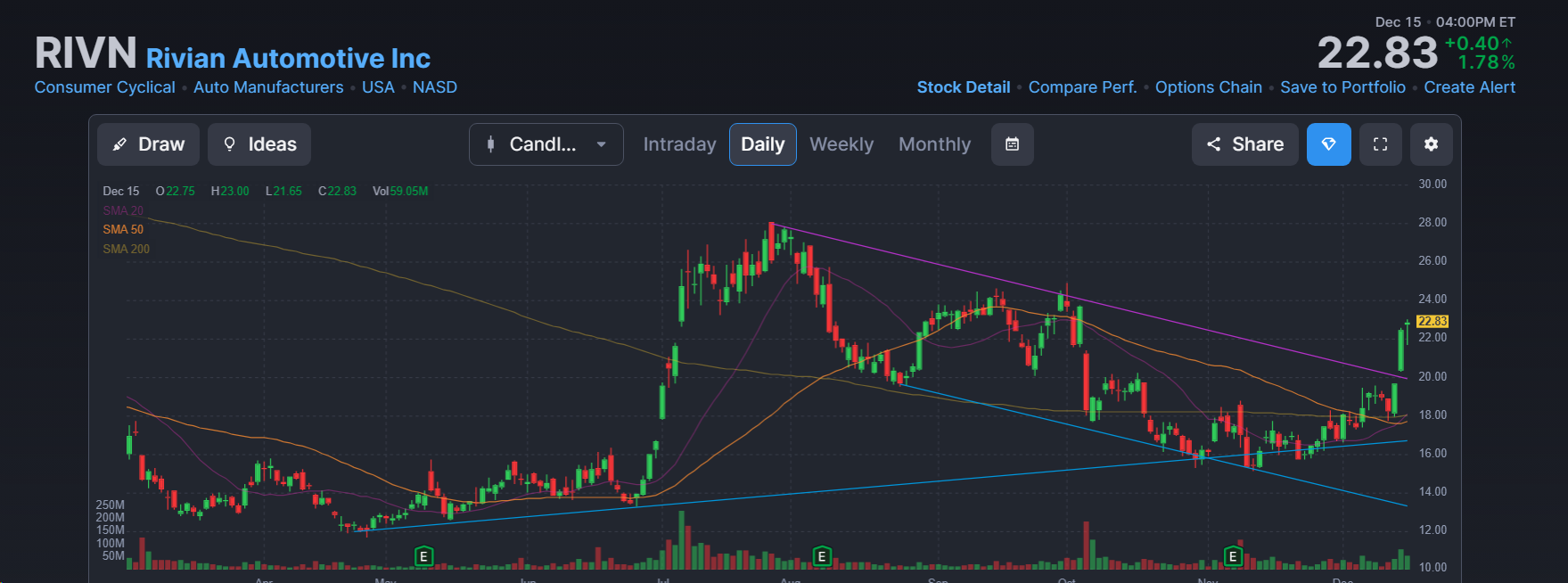The width and height of the screenshot is (1568, 583).
Task: Open the date range calendar icon
Action: (x=1013, y=144)
